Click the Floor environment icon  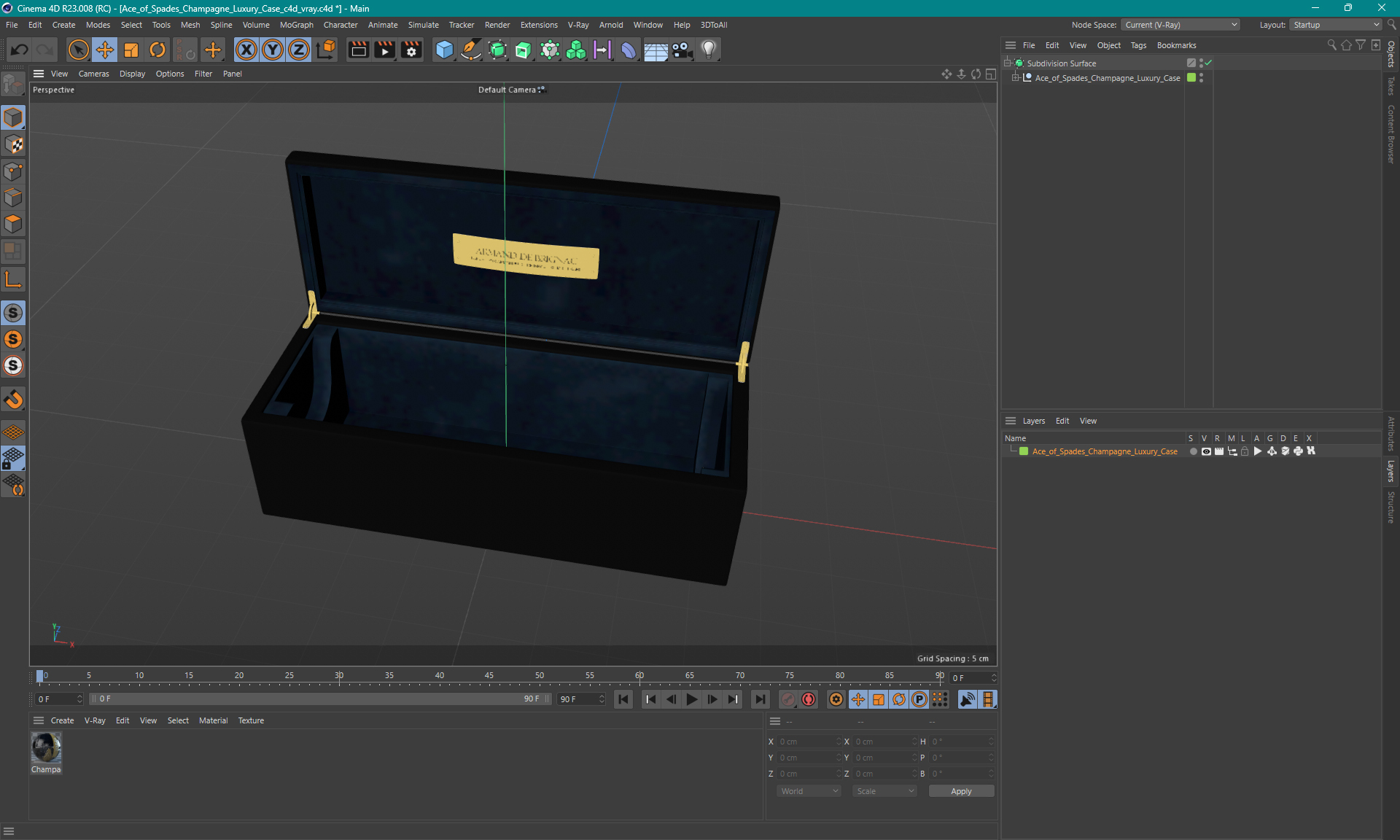656,50
